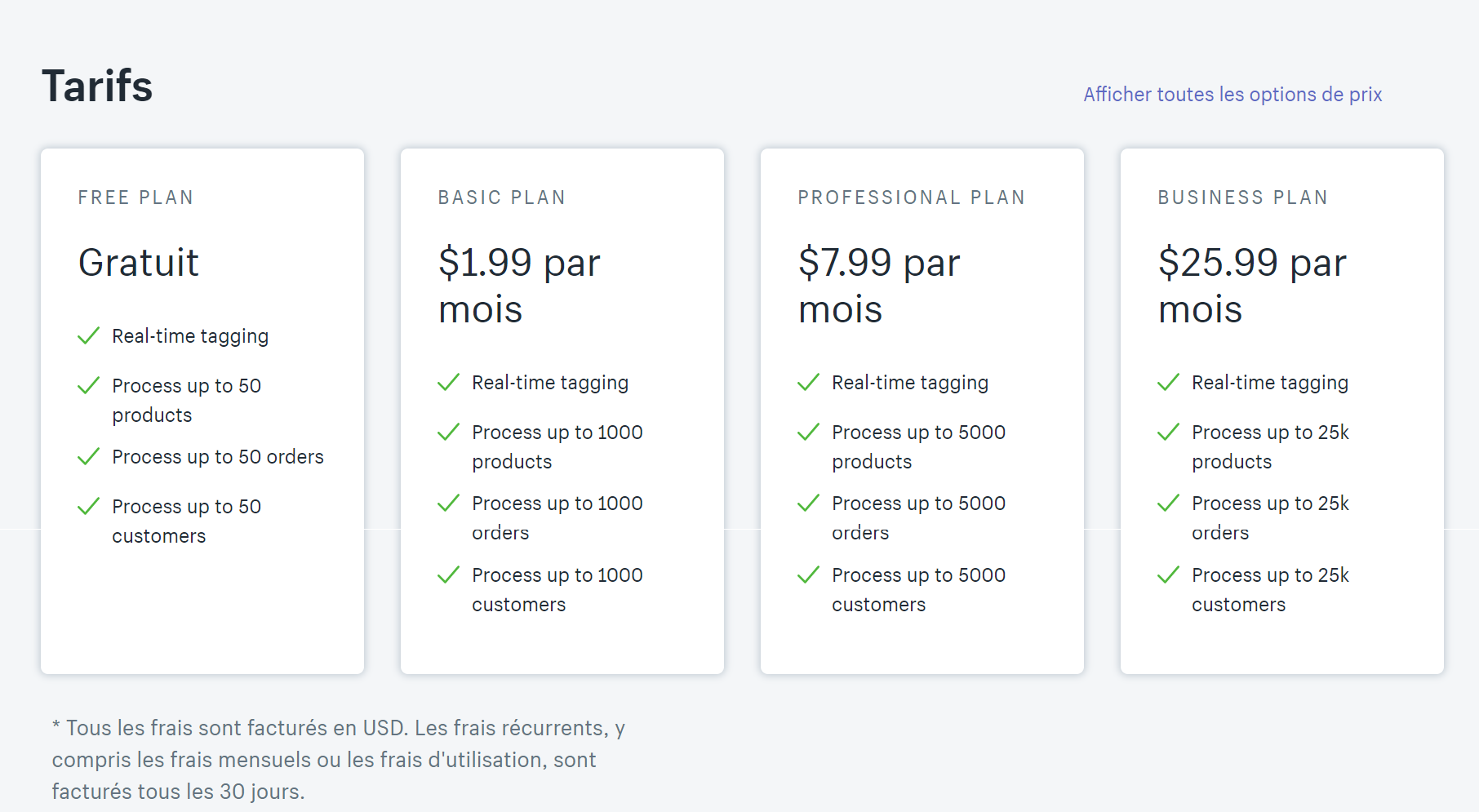Click checkmark beside 'Process up to 25k orders'
The width and height of the screenshot is (1479, 812).
click(1168, 504)
